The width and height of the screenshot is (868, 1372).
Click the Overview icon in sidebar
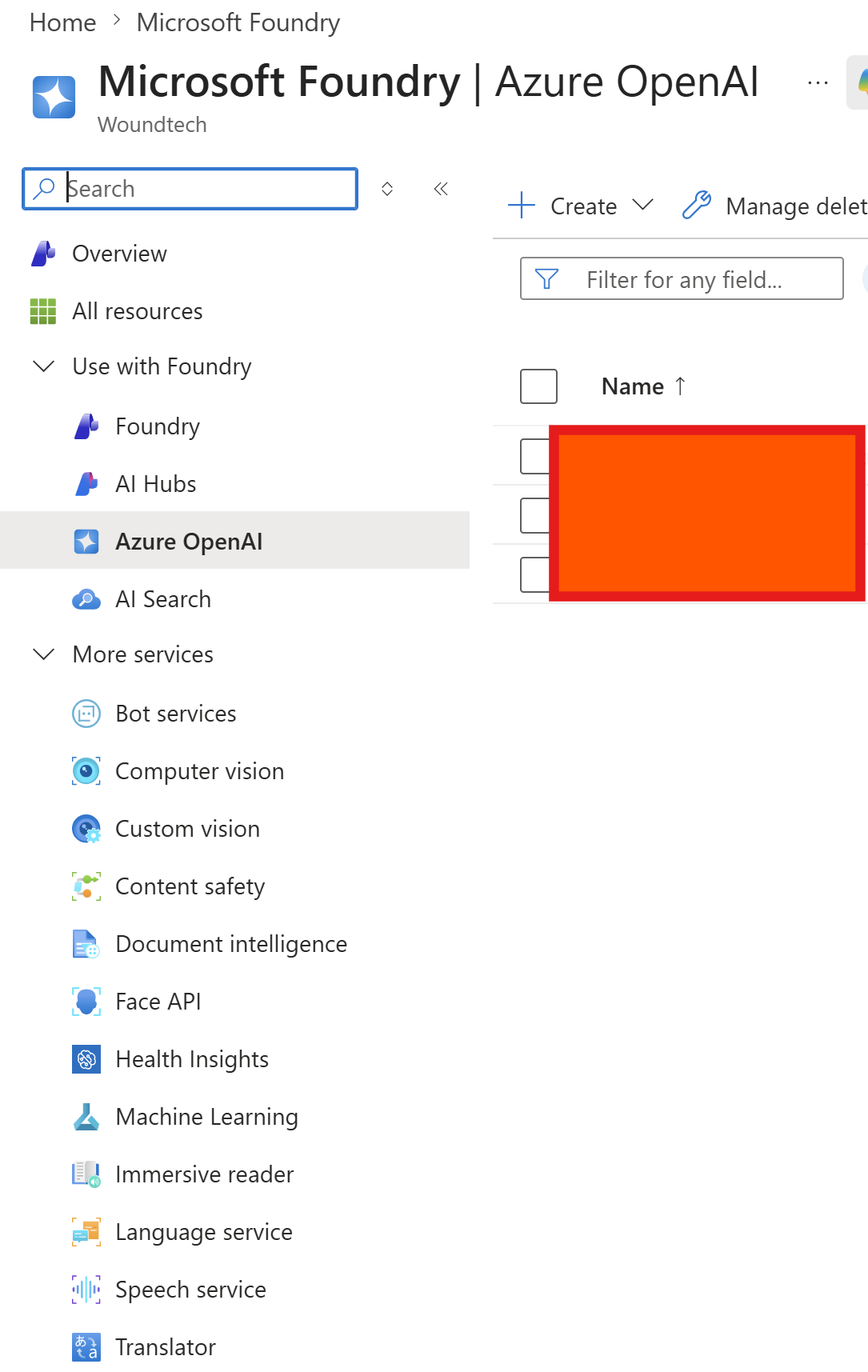tap(43, 254)
